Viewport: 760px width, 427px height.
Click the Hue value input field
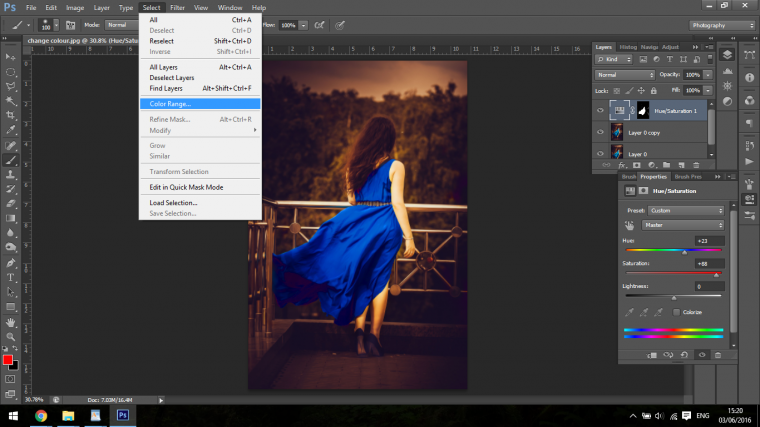coord(710,241)
